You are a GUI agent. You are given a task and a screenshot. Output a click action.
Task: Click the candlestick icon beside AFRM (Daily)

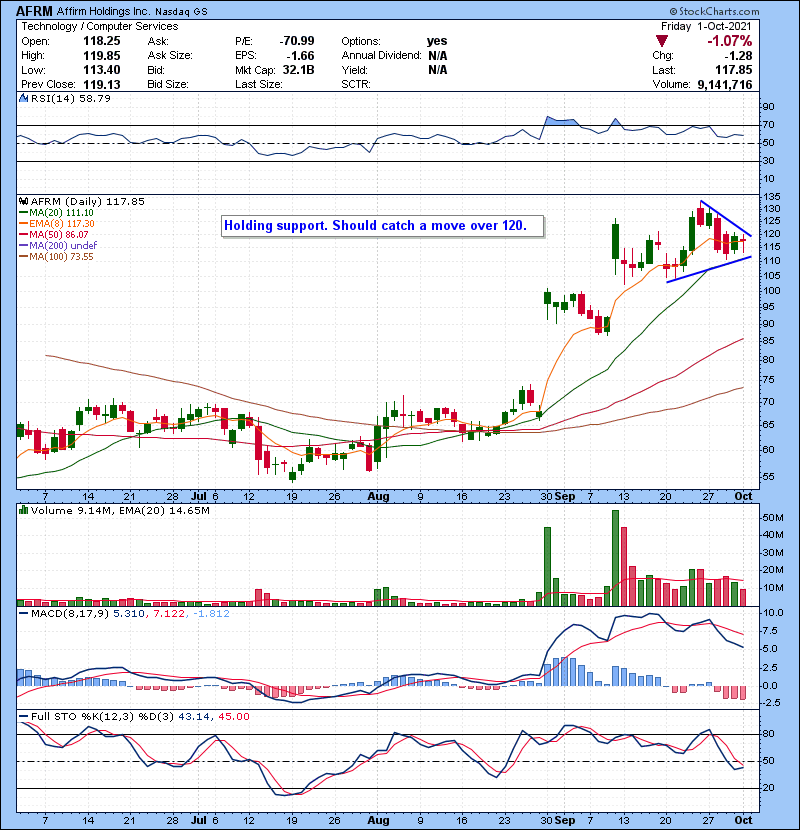click(x=23, y=201)
